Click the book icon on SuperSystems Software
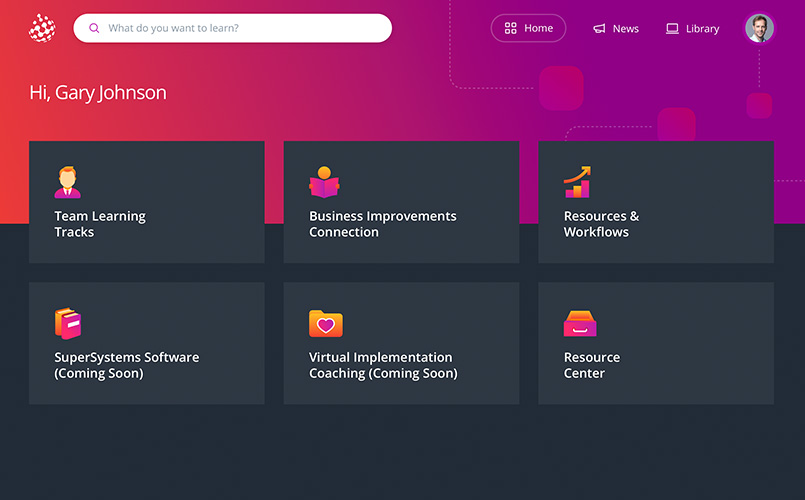 click(68, 323)
